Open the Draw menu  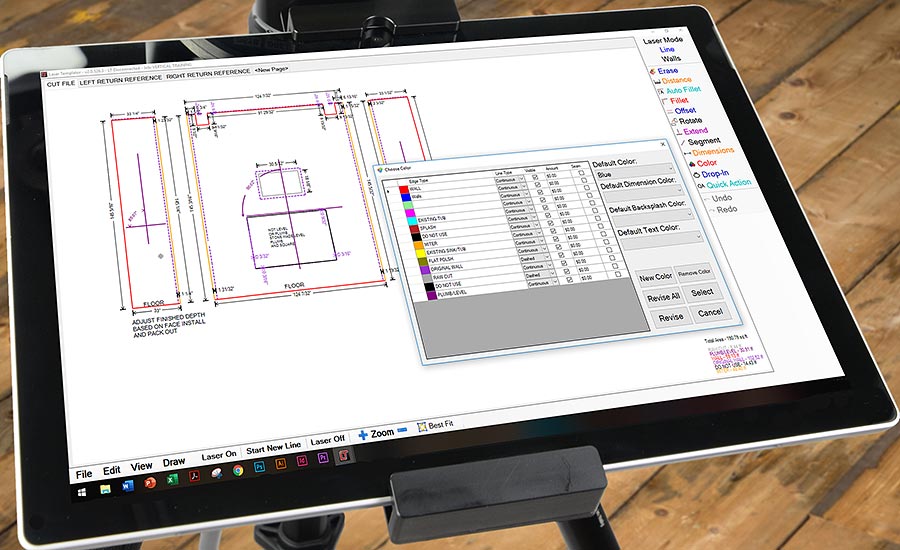pyautogui.click(x=173, y=462)
